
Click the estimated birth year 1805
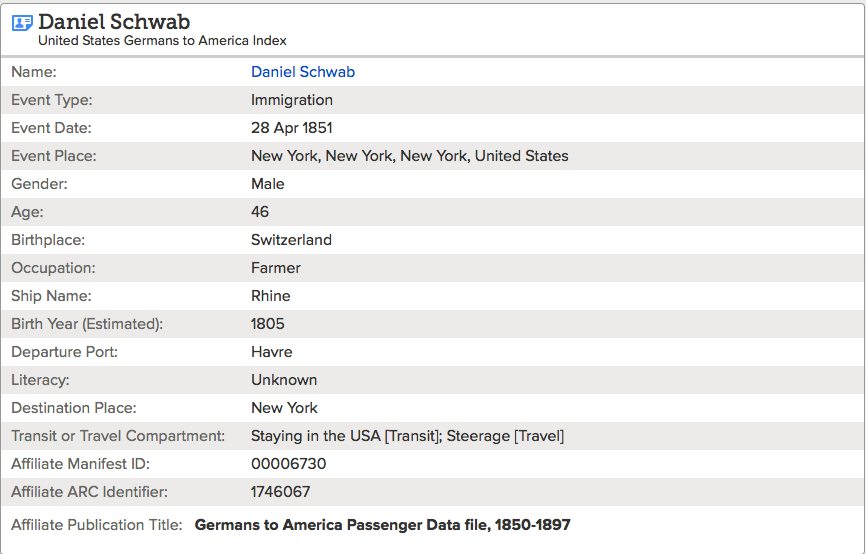[268, 324]
